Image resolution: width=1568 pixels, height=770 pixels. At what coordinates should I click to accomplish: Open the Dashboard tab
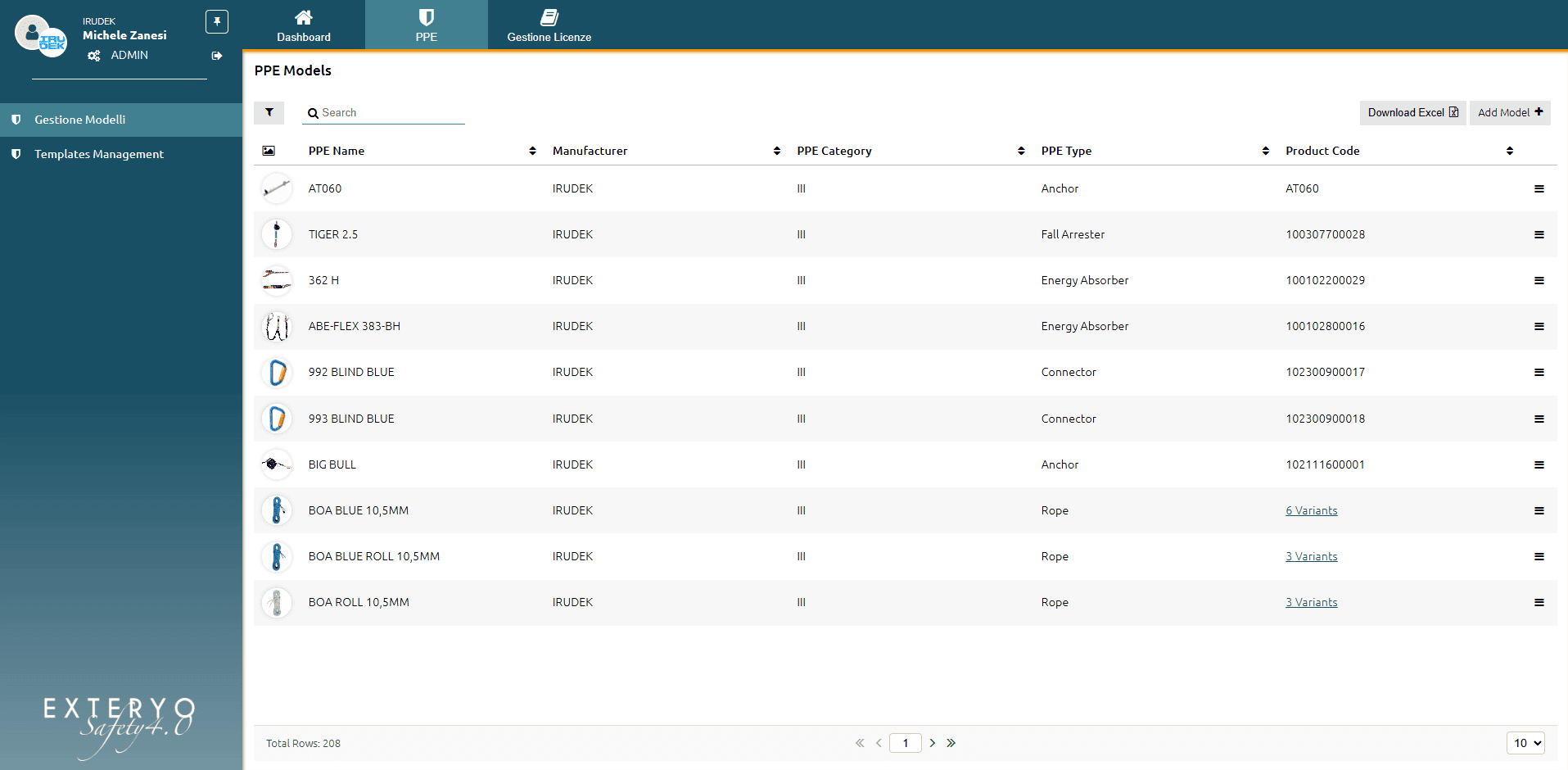[304, 25]
